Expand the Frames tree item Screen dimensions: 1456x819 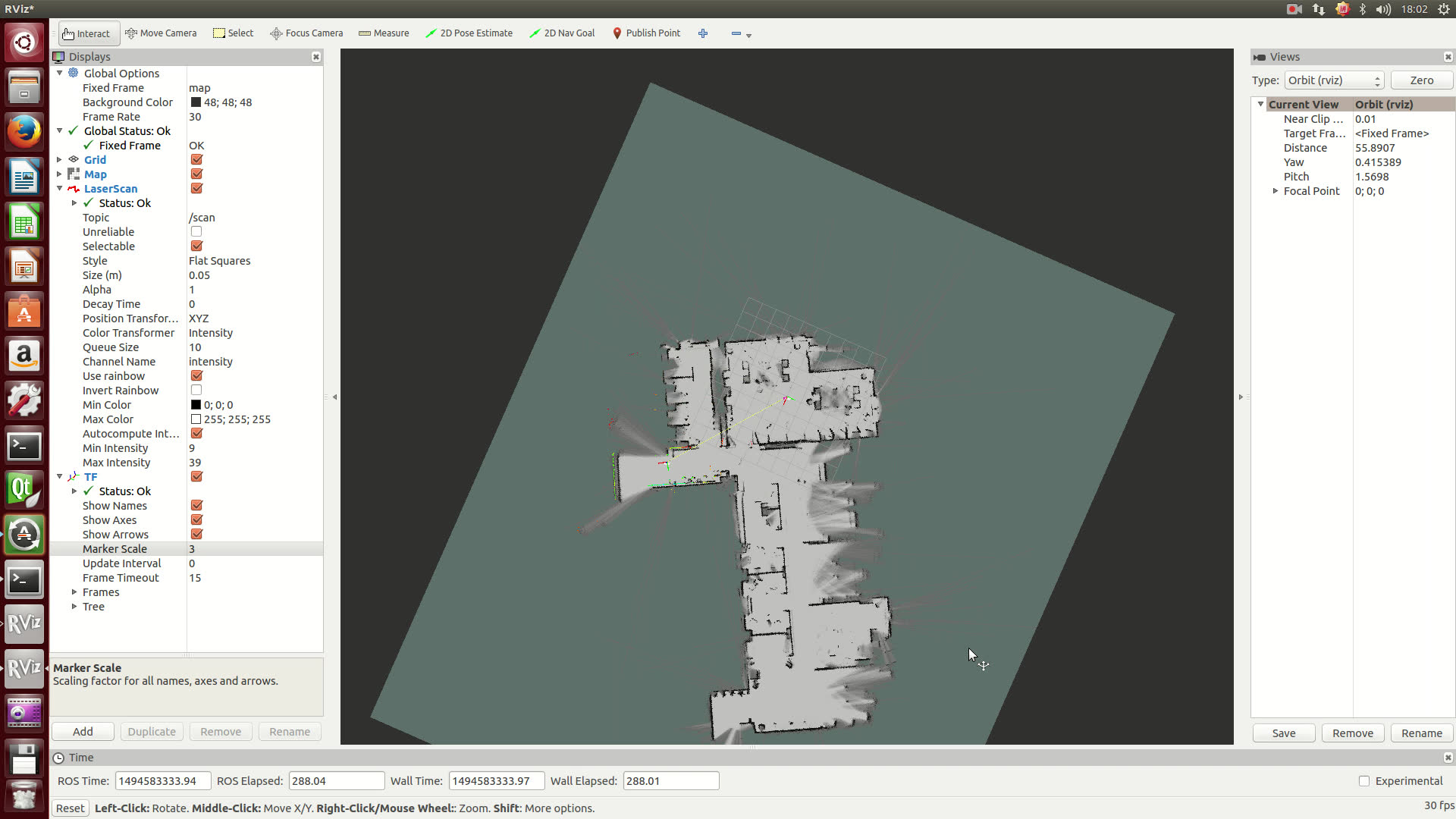[x=75, y=592]
